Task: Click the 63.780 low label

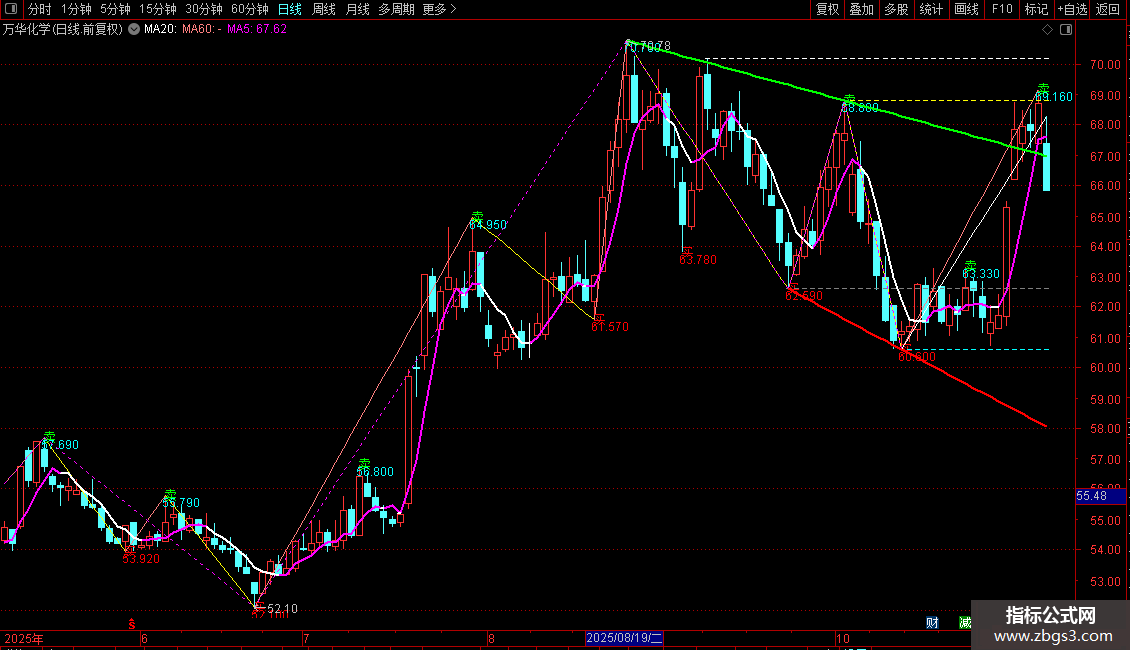Action: click(698, 259)
